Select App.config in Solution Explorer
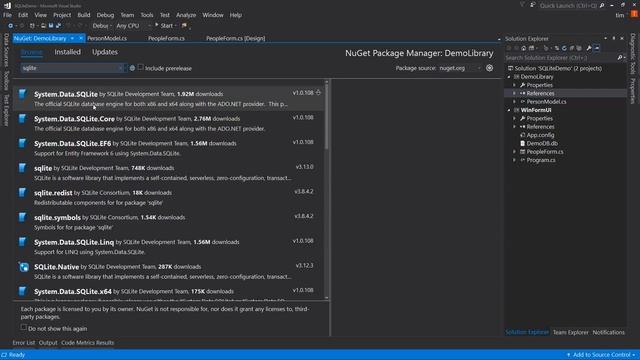 coord(540,135)
